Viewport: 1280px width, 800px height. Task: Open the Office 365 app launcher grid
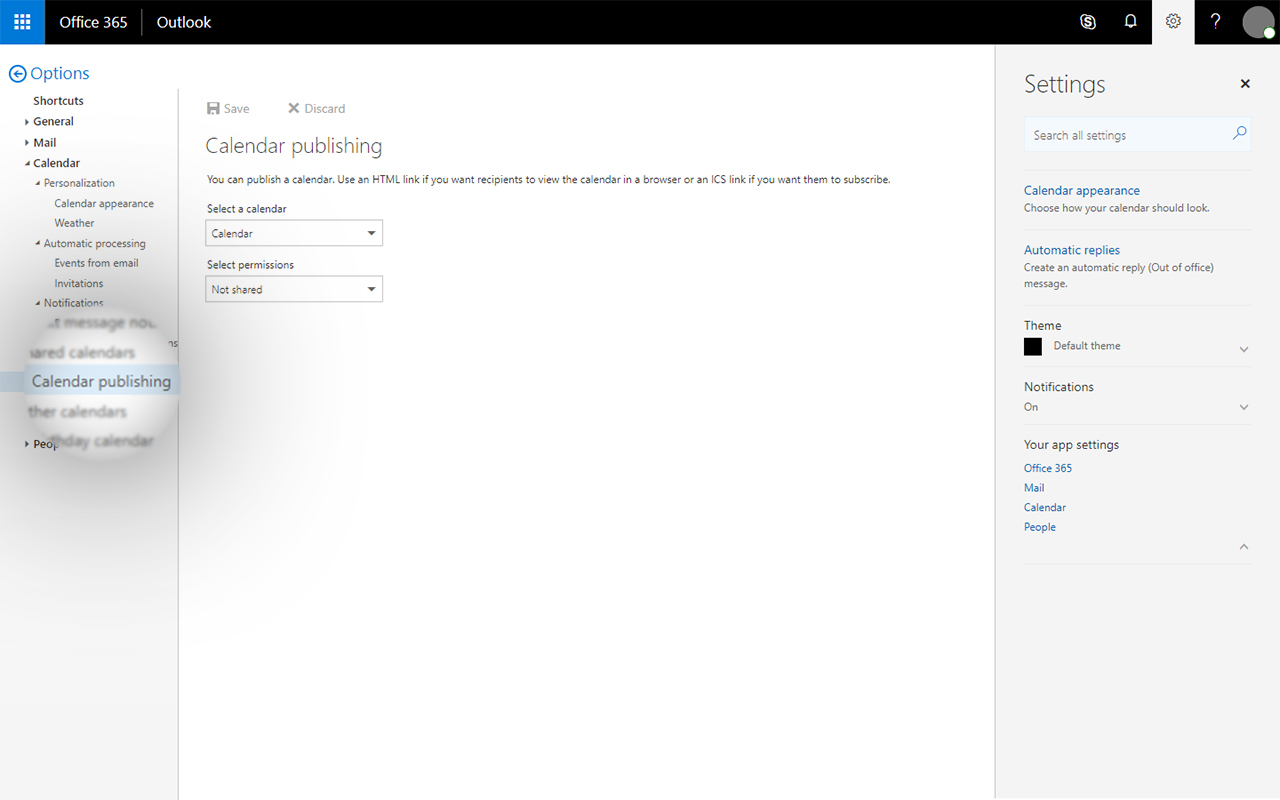click(x=22, y=22)
